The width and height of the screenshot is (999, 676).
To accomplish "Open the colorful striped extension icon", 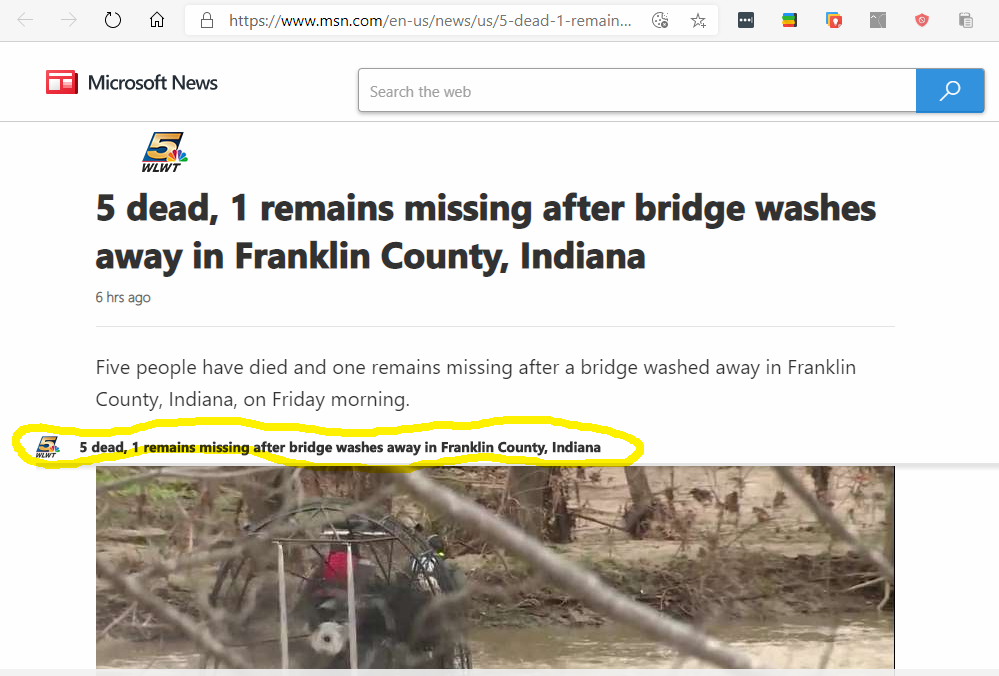I will click(789, 20).
